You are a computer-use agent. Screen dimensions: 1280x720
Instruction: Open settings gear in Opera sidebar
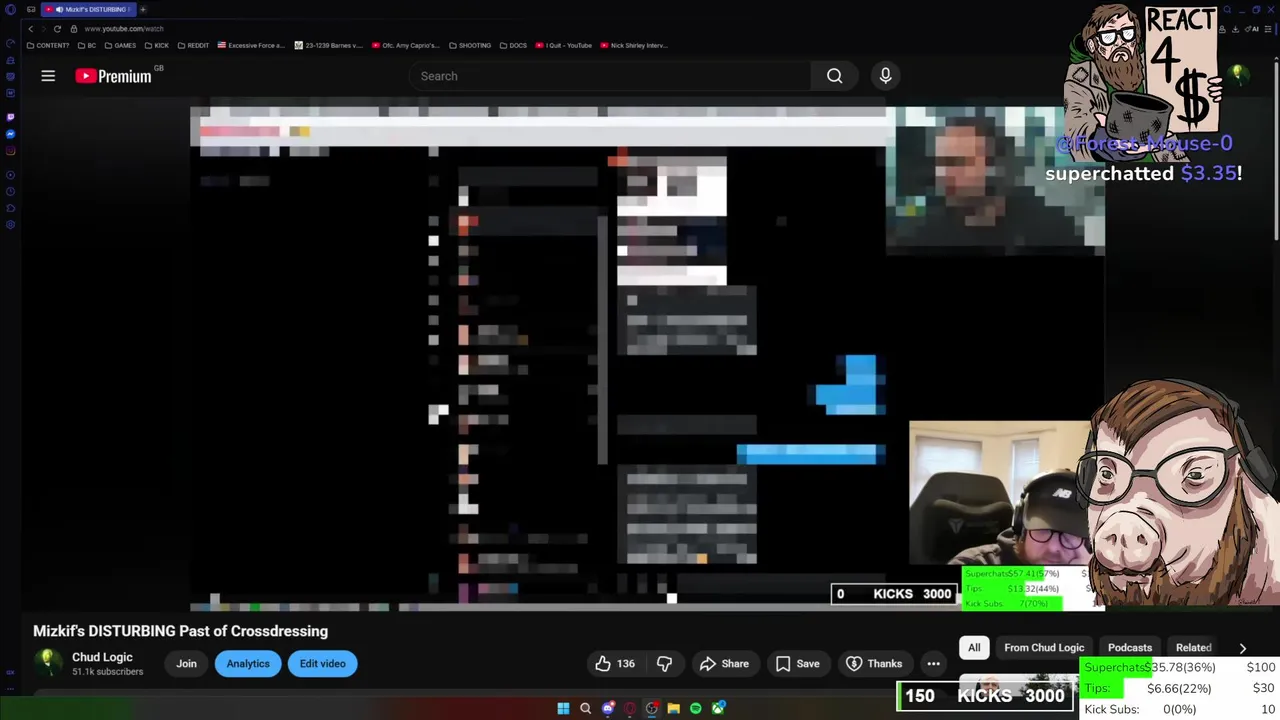click(x=10, y=225)
